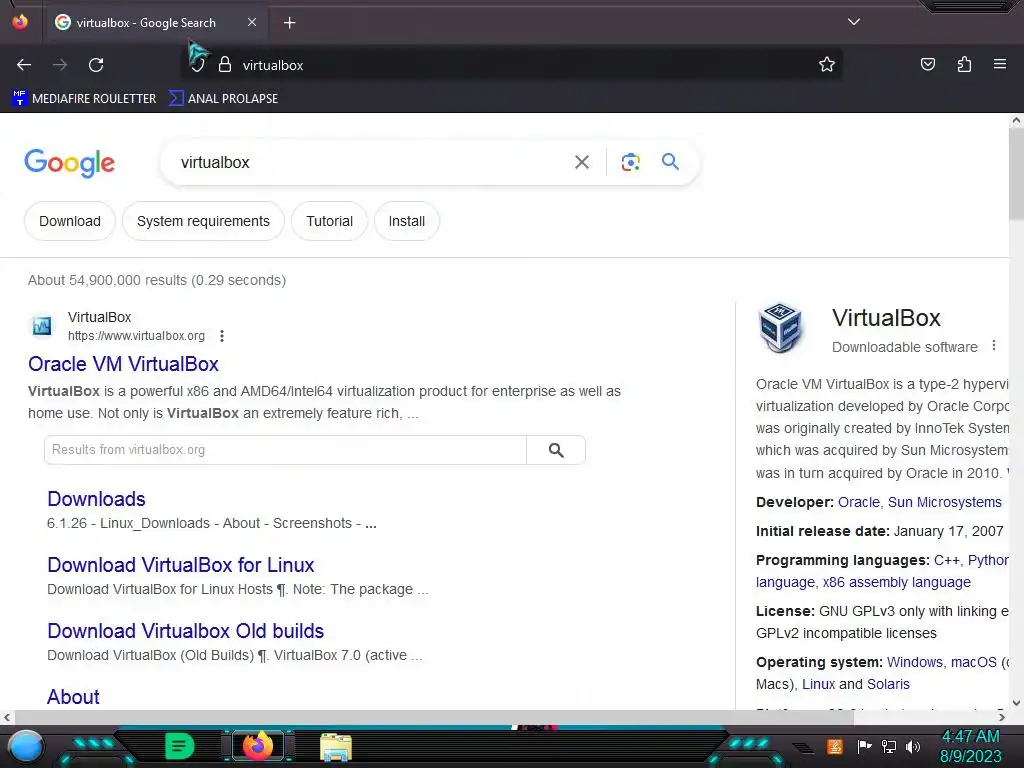The image size is (1024, 768).
Task: Open the taskbar clock showing 4:47 AM
Action: coord(970,746)
